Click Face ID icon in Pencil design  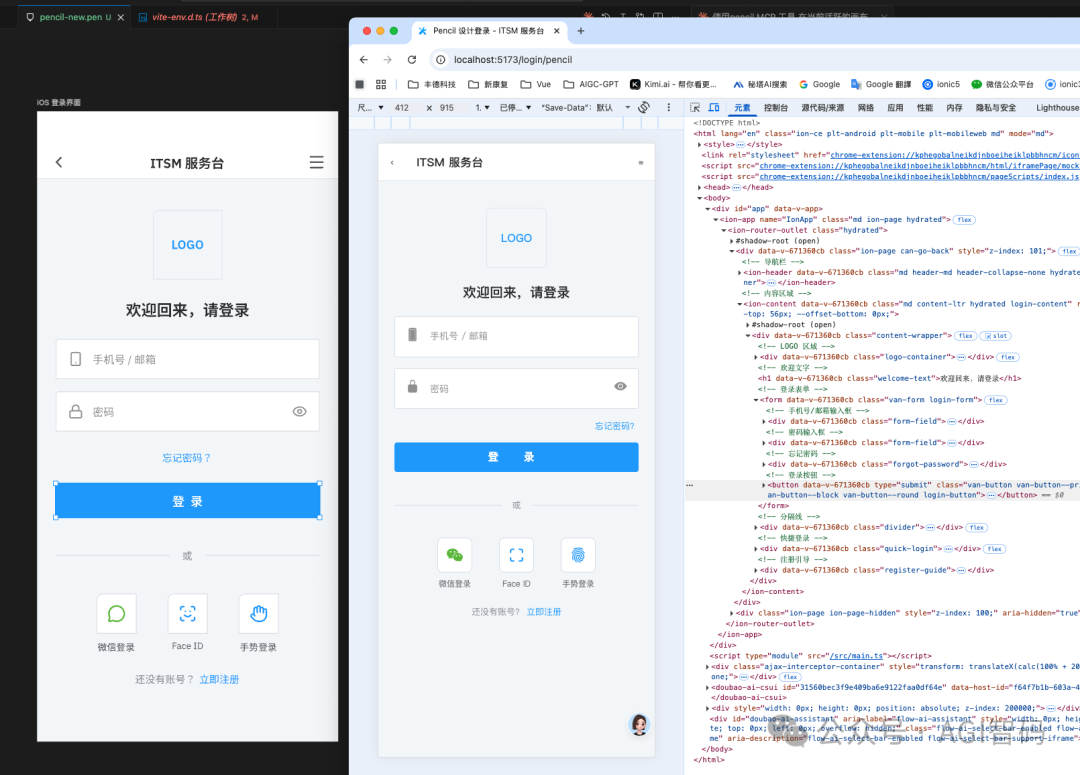point(187,613)
